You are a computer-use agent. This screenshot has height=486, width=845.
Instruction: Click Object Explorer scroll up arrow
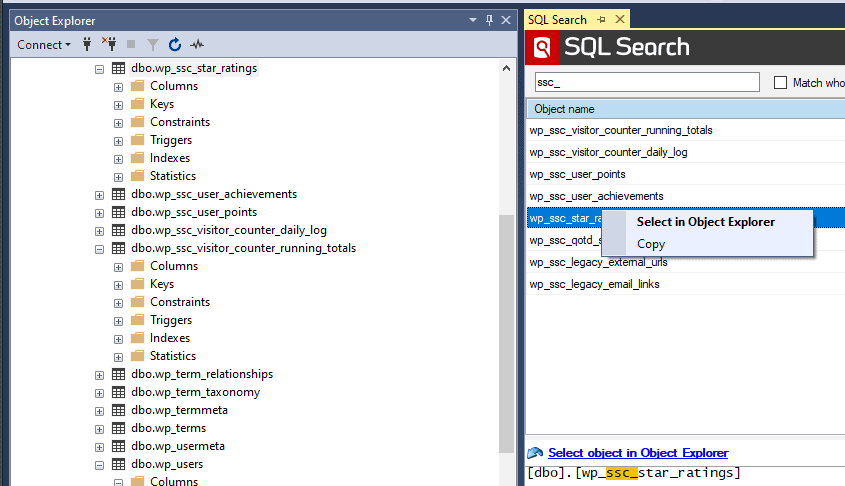click(506, 68)
